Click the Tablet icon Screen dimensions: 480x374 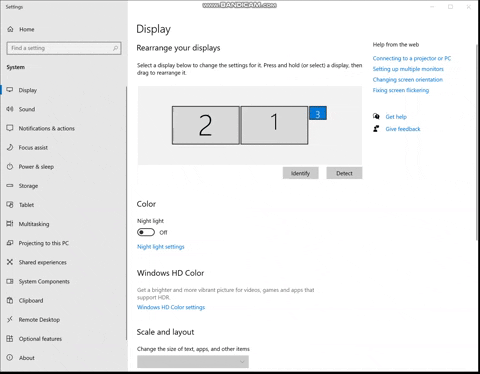click(x=10, y=205)
